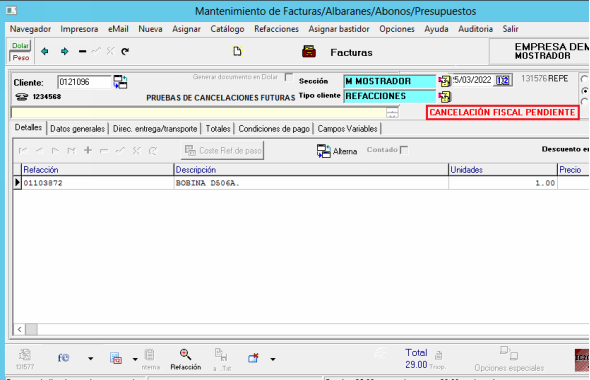This screenshot has width=590, height=380.
Task: Open client lookup icon beside Cliente field
Action: coord(120,82)
